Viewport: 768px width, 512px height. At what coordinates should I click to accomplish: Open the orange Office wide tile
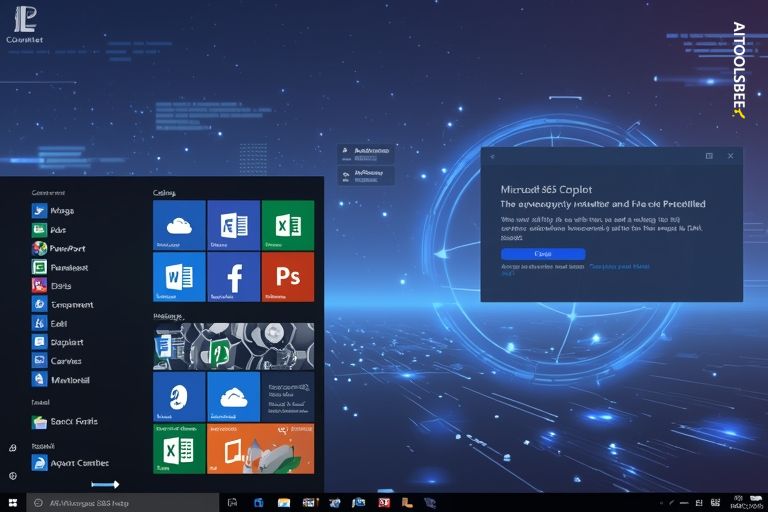(261, 449)
